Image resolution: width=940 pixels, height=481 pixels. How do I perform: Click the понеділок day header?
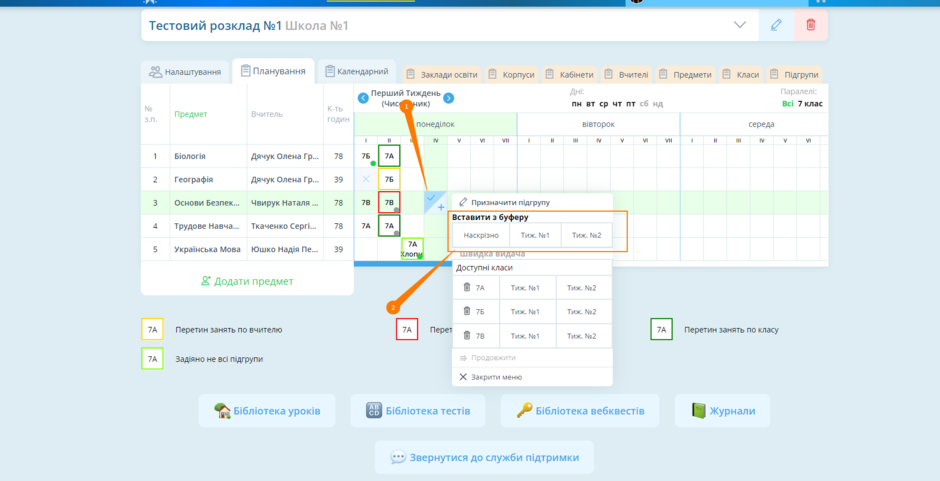(435, 124)
